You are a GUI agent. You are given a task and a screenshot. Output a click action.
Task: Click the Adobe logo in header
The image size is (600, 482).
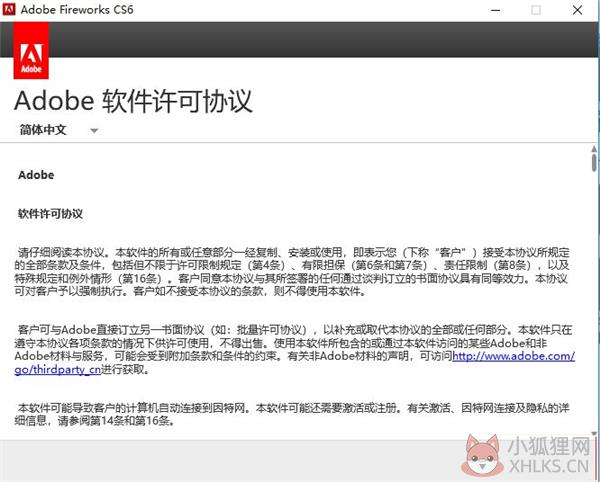click(31, 50)
